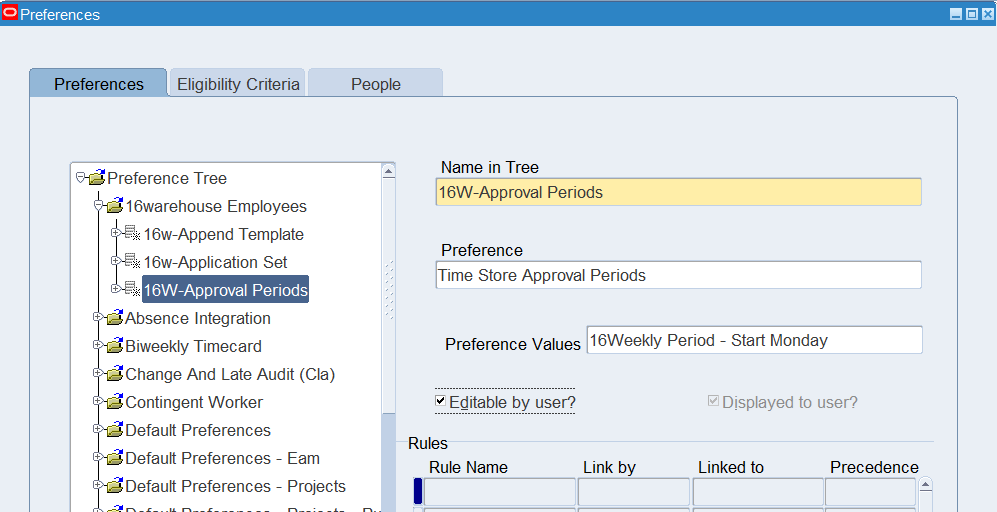Click the 16warehouse Employees folder icon

coord(114,207)
